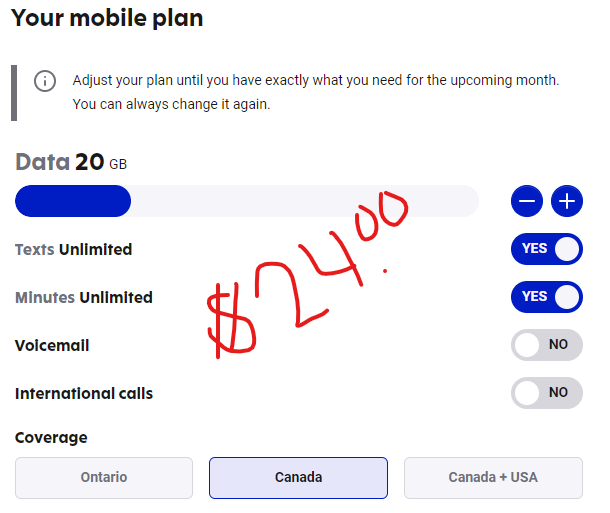
Task: Click the empty gray part of data slider
Action: (305, 201)
